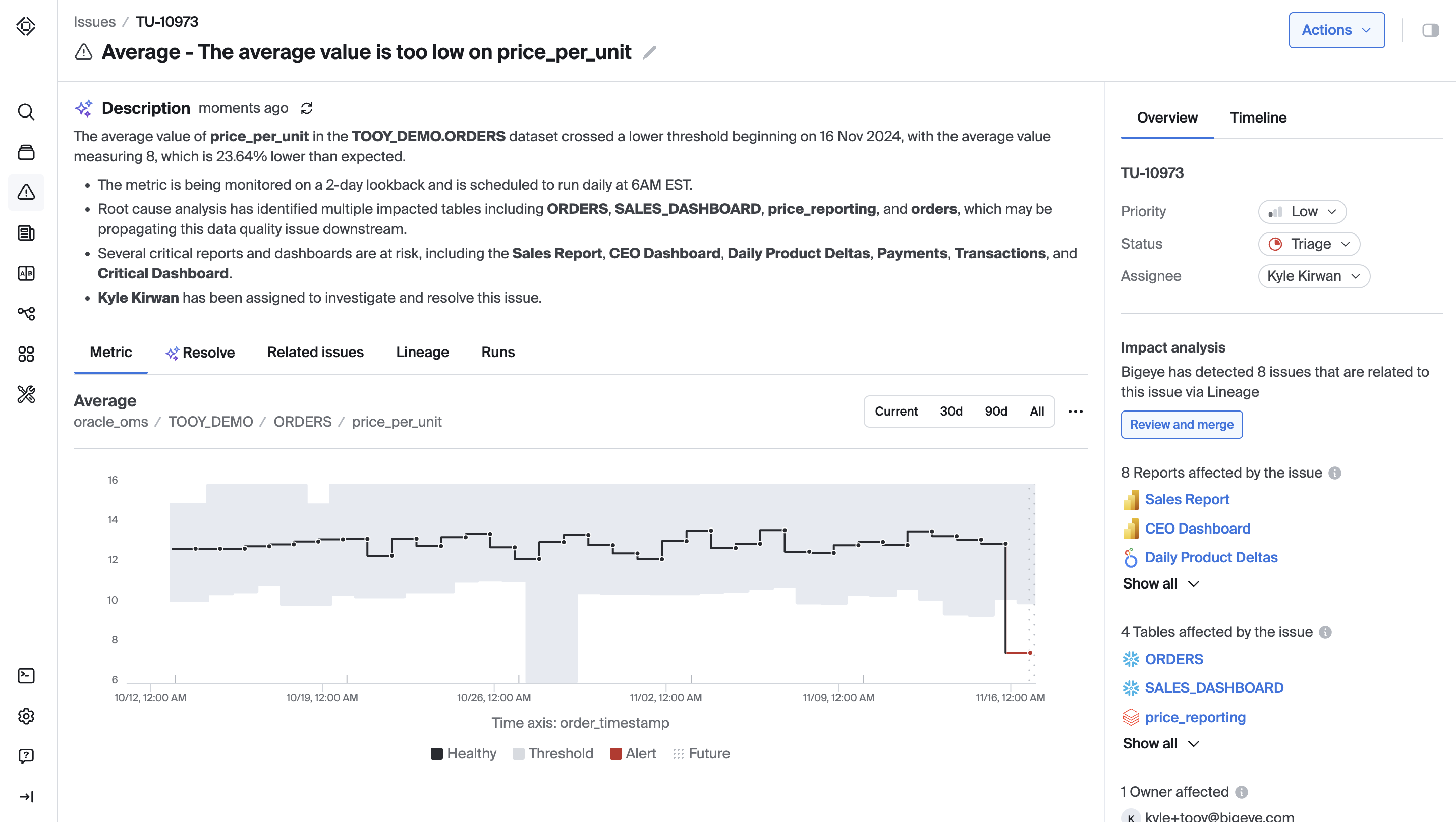Click the Review and merge button

click(x=1182, y=424)
